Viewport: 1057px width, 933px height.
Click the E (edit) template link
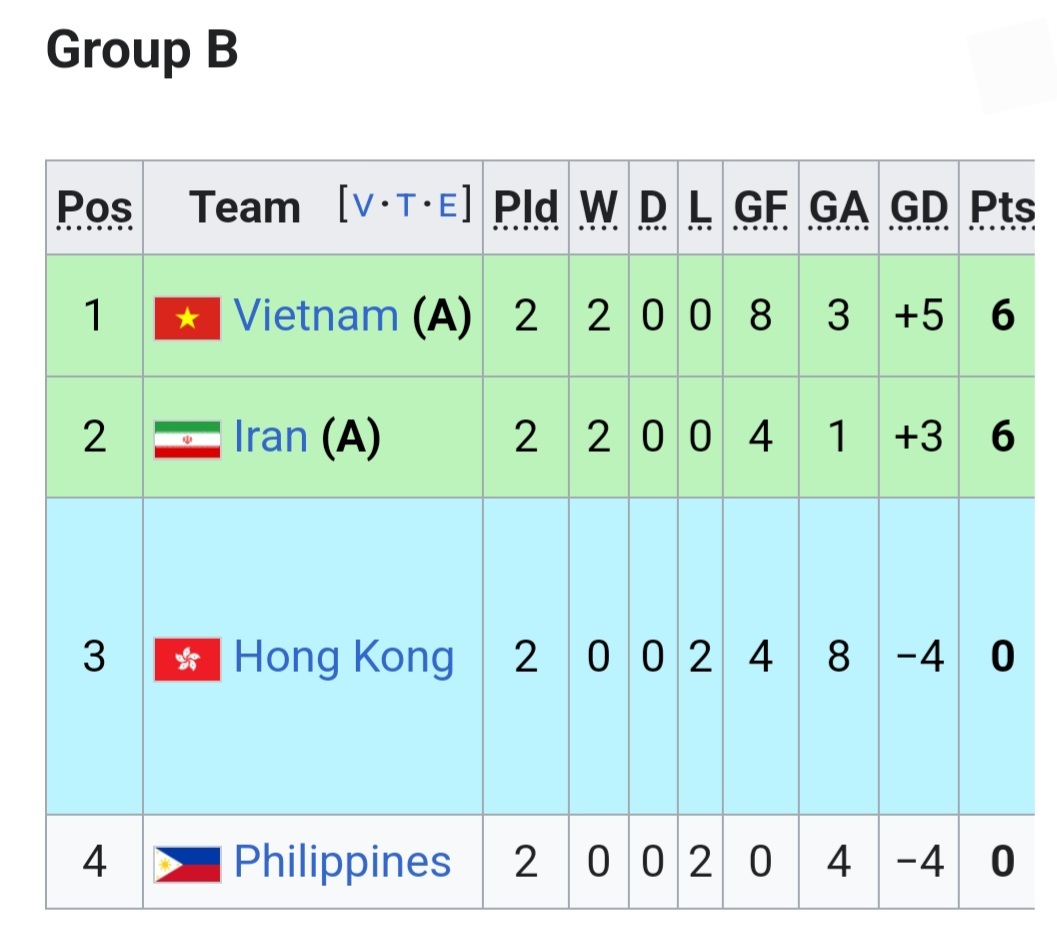tap(448, 206)
